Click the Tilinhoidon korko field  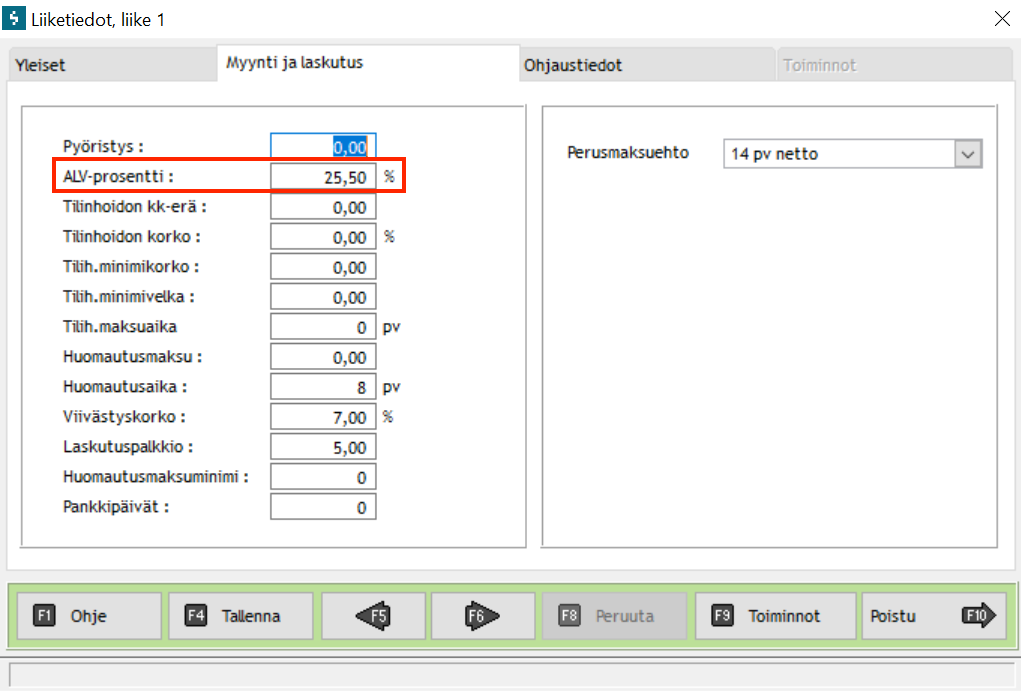[323, 237]
